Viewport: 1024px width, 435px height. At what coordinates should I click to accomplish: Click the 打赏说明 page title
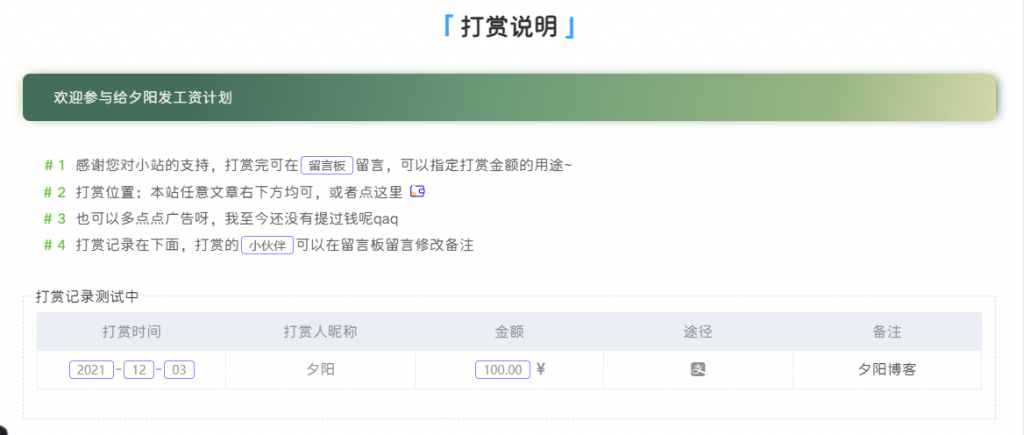509,27
